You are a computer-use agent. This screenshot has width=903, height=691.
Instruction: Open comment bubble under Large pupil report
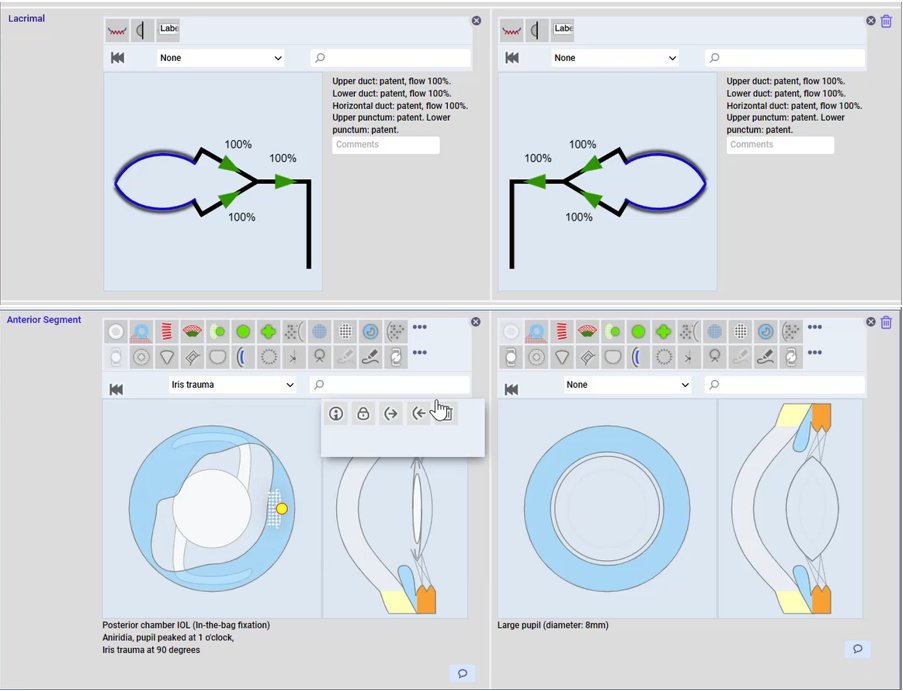click(858, 649)
